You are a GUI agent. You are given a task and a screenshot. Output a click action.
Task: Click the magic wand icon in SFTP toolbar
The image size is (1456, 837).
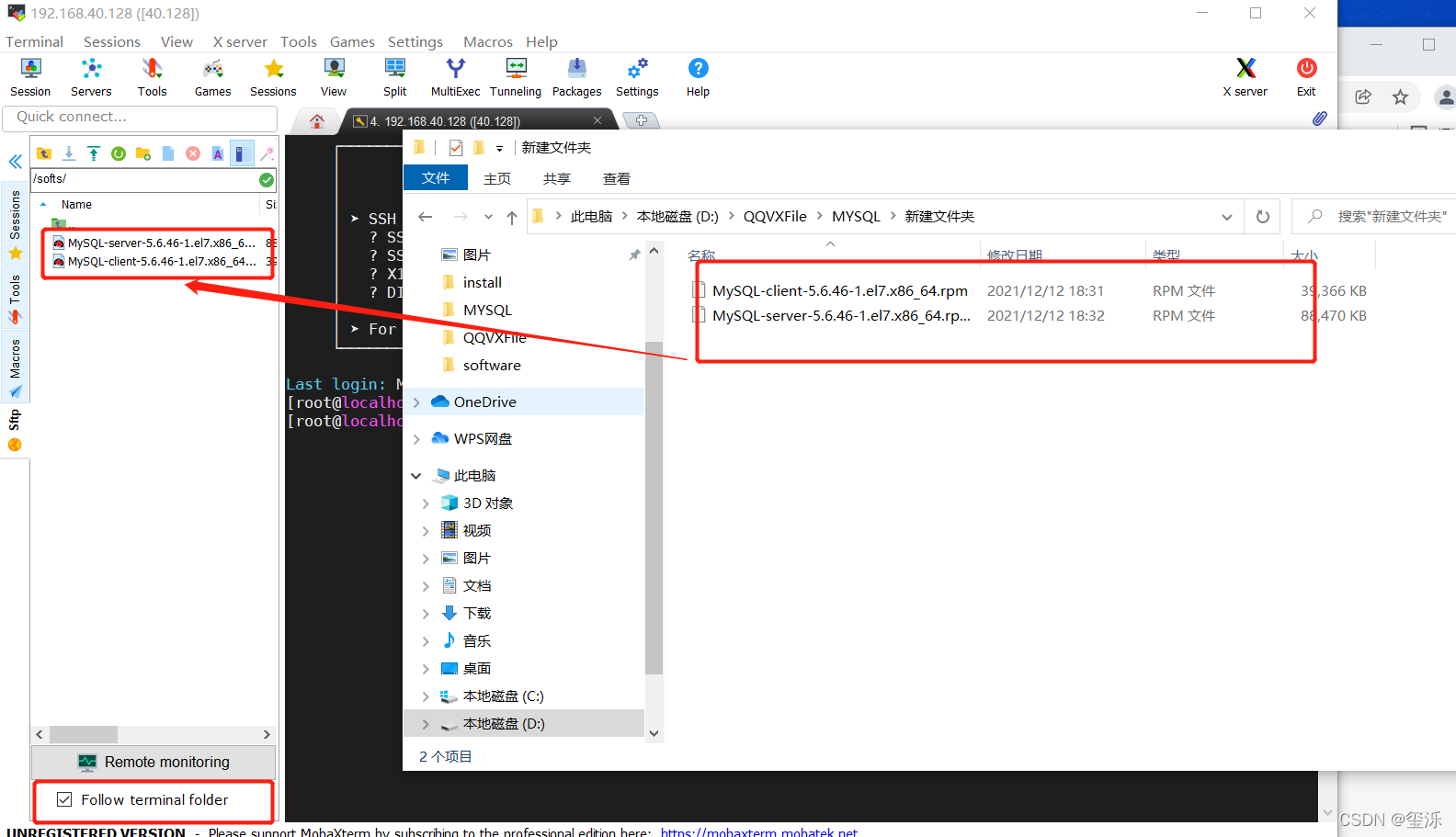[267, 153]
